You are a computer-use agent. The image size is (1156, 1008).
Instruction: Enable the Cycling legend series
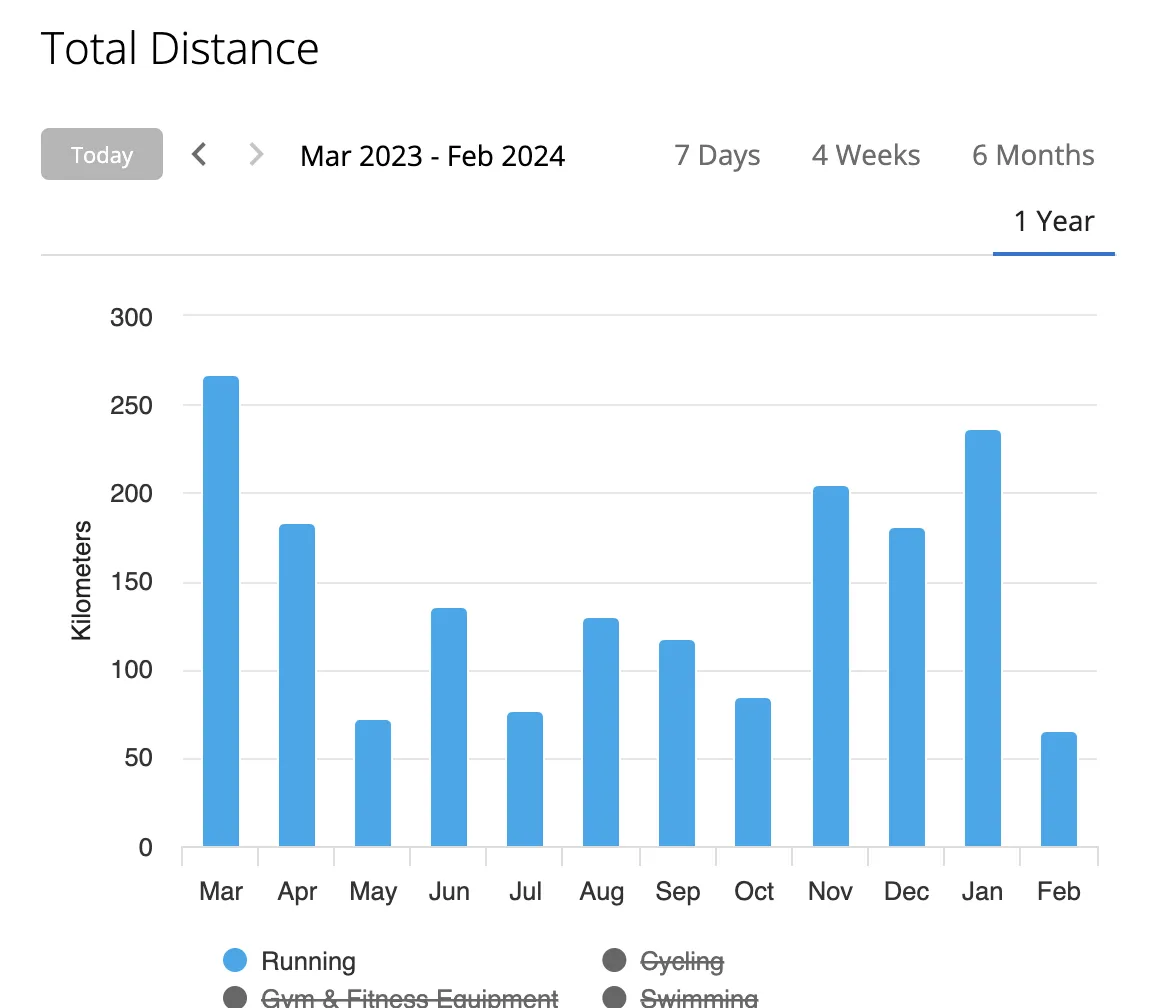[682, 961]
